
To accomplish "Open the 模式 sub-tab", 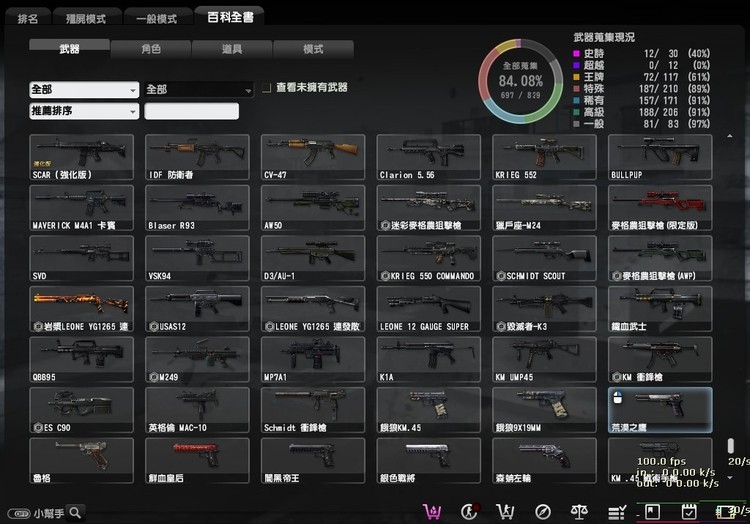I will click(313, 49).
